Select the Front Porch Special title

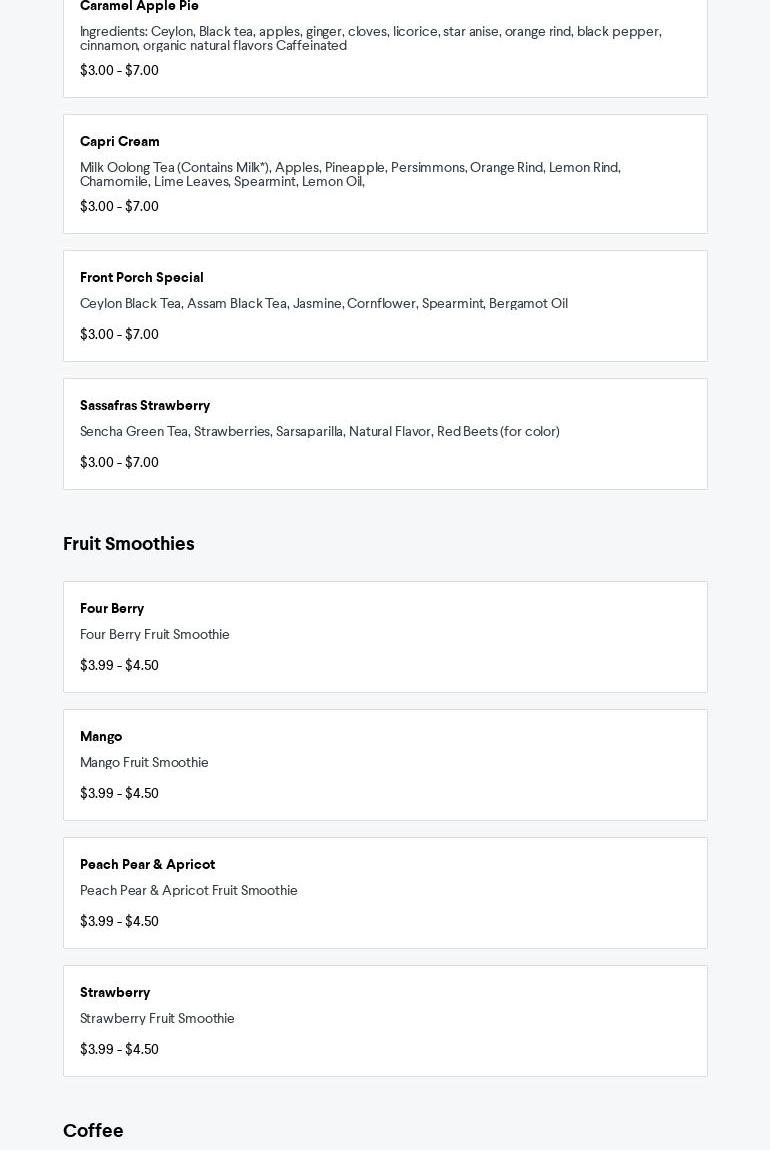click(x=142, y=278)
